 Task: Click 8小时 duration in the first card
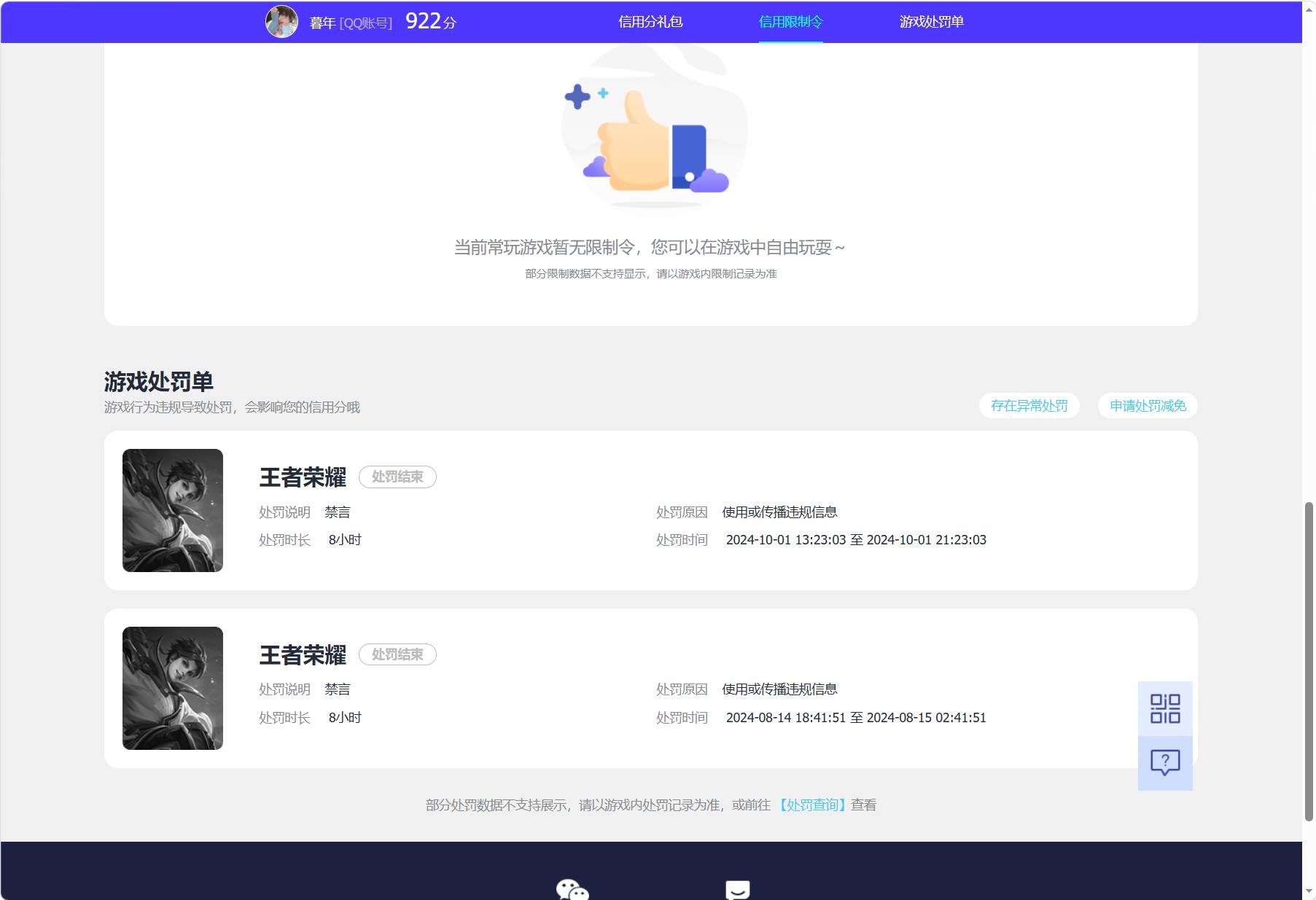345,540
